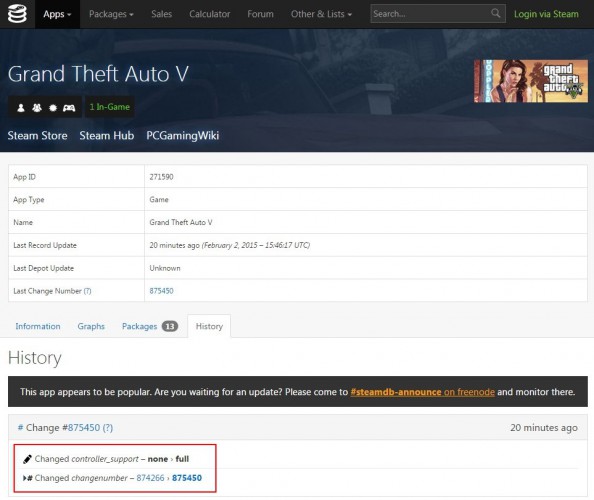Open the Packages dropdown in navbar

click(111, 14)
